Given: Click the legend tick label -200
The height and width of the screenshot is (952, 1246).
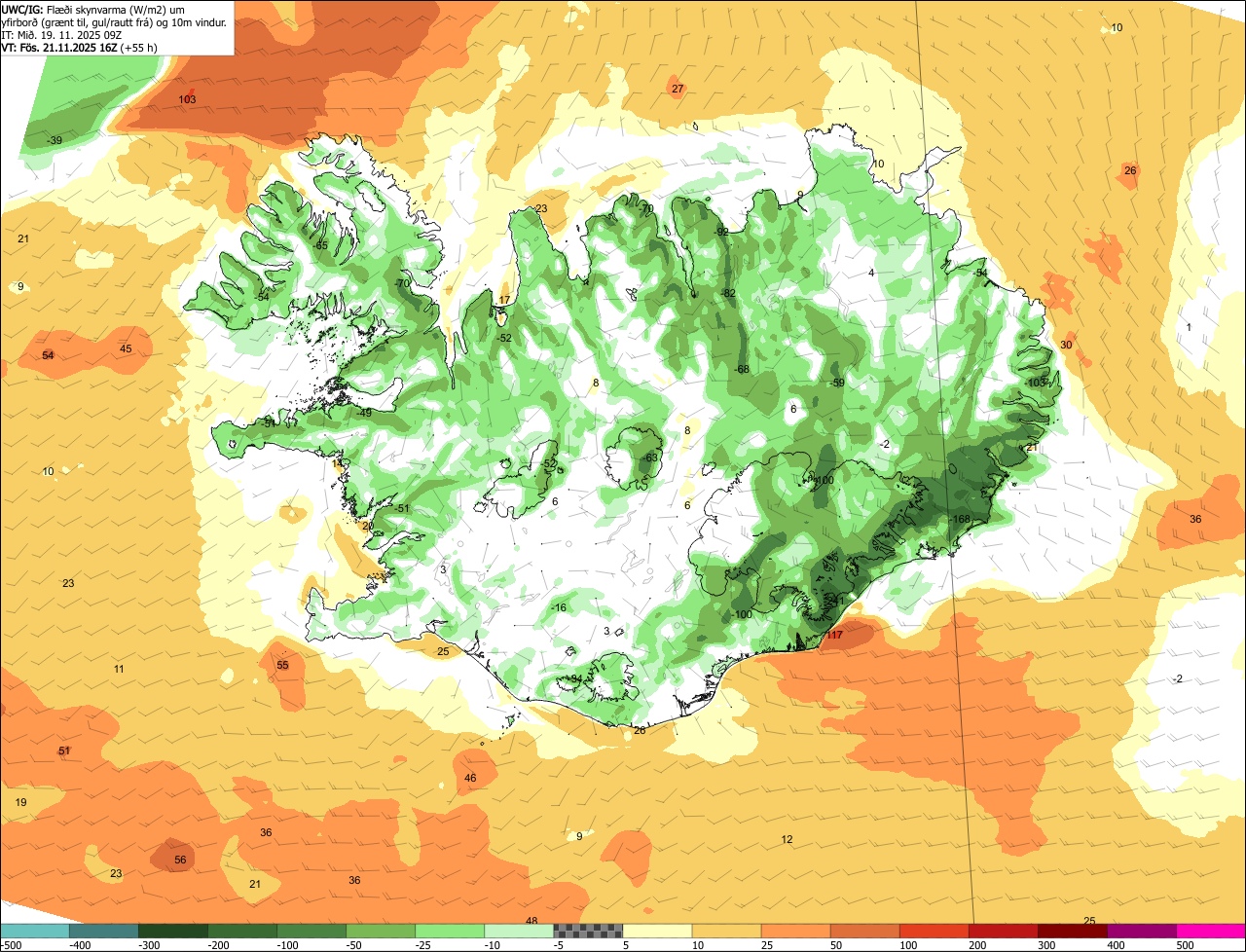Looking at the screenshot, I should [x=218, y=944].
